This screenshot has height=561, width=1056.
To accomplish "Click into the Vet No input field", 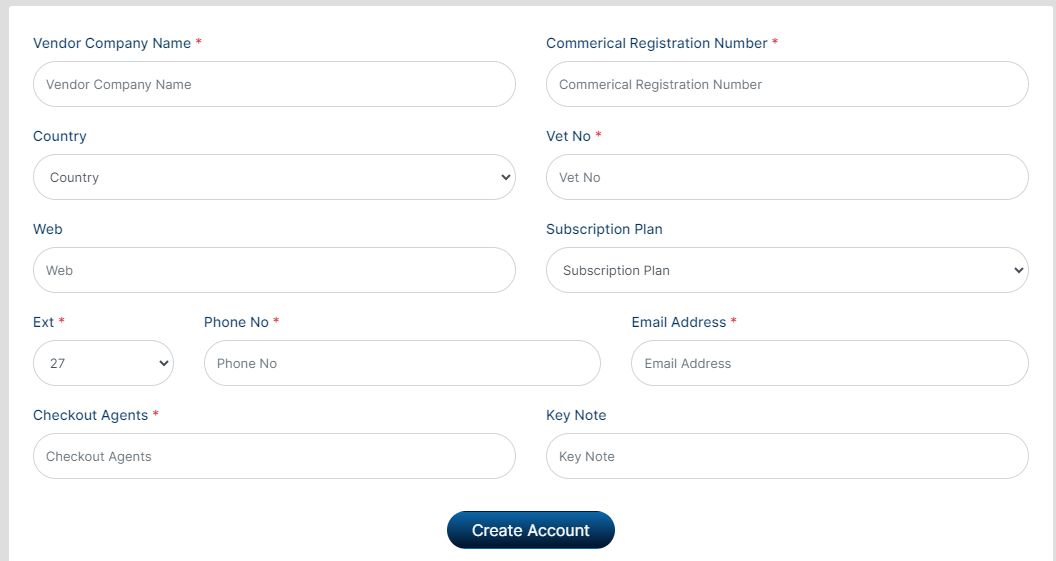I will pos(787,178).
